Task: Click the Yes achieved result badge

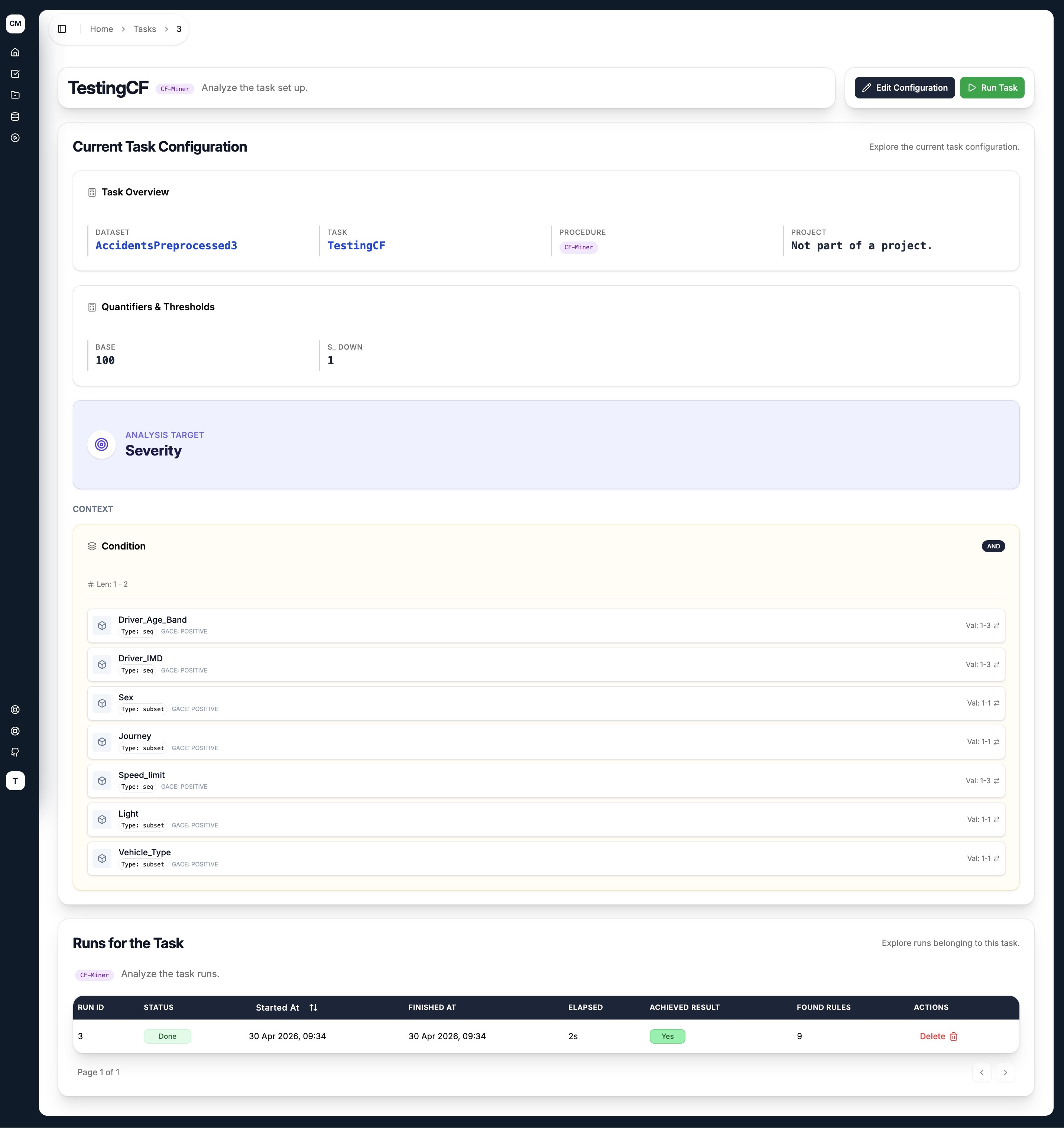Action: pos(667,1036)
